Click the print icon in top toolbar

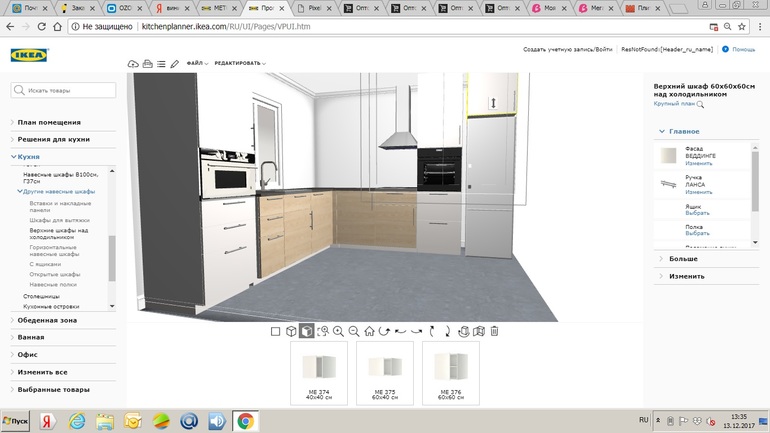(147, 64)
